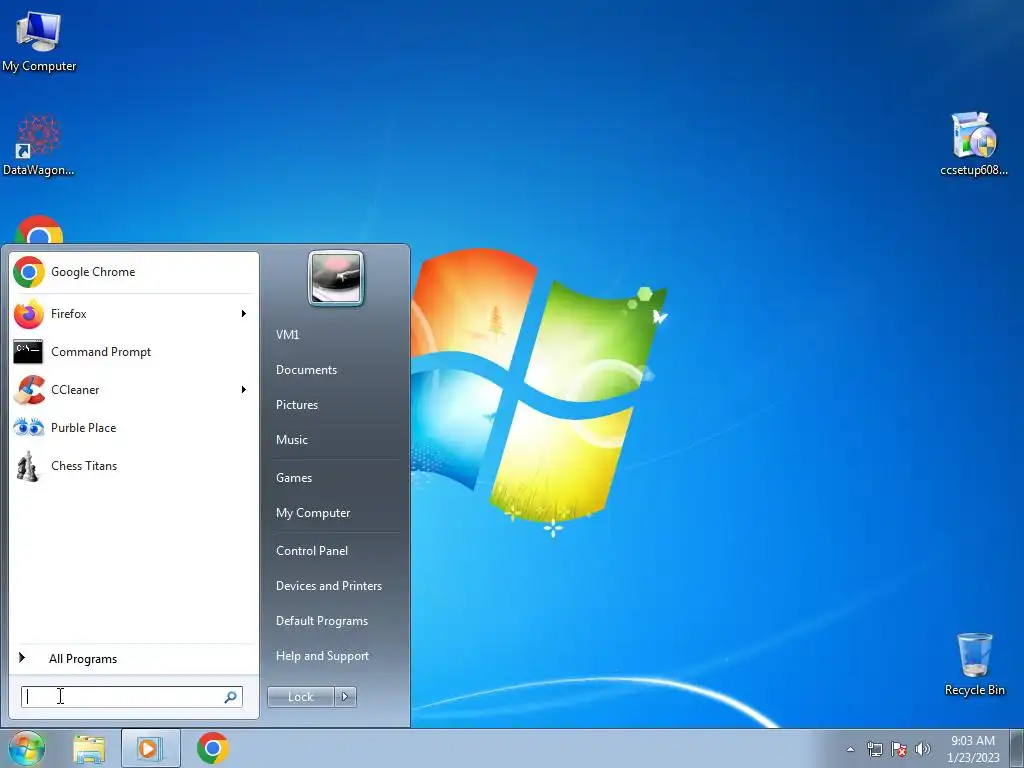The image size is (1024, 768).
Task: Open the VM1 user folder
Action: click(x=287, y=334)
